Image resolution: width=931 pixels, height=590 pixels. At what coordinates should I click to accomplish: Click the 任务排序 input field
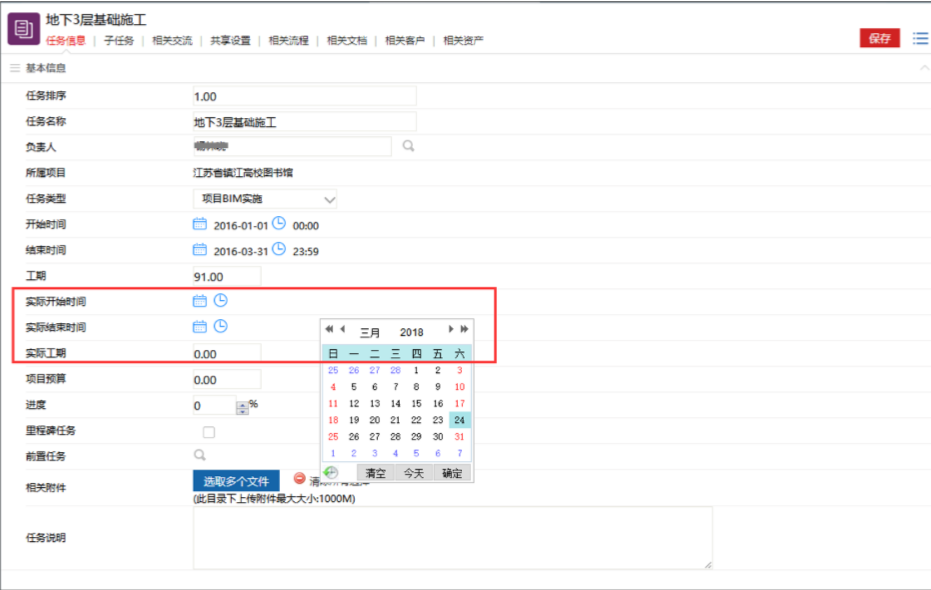305,96
